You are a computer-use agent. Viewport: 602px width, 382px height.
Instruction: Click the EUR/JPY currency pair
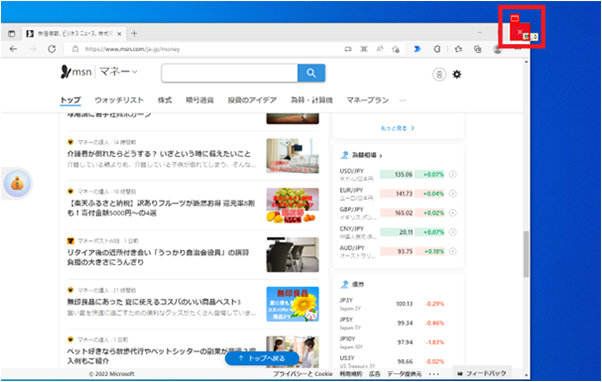(352, 190)
